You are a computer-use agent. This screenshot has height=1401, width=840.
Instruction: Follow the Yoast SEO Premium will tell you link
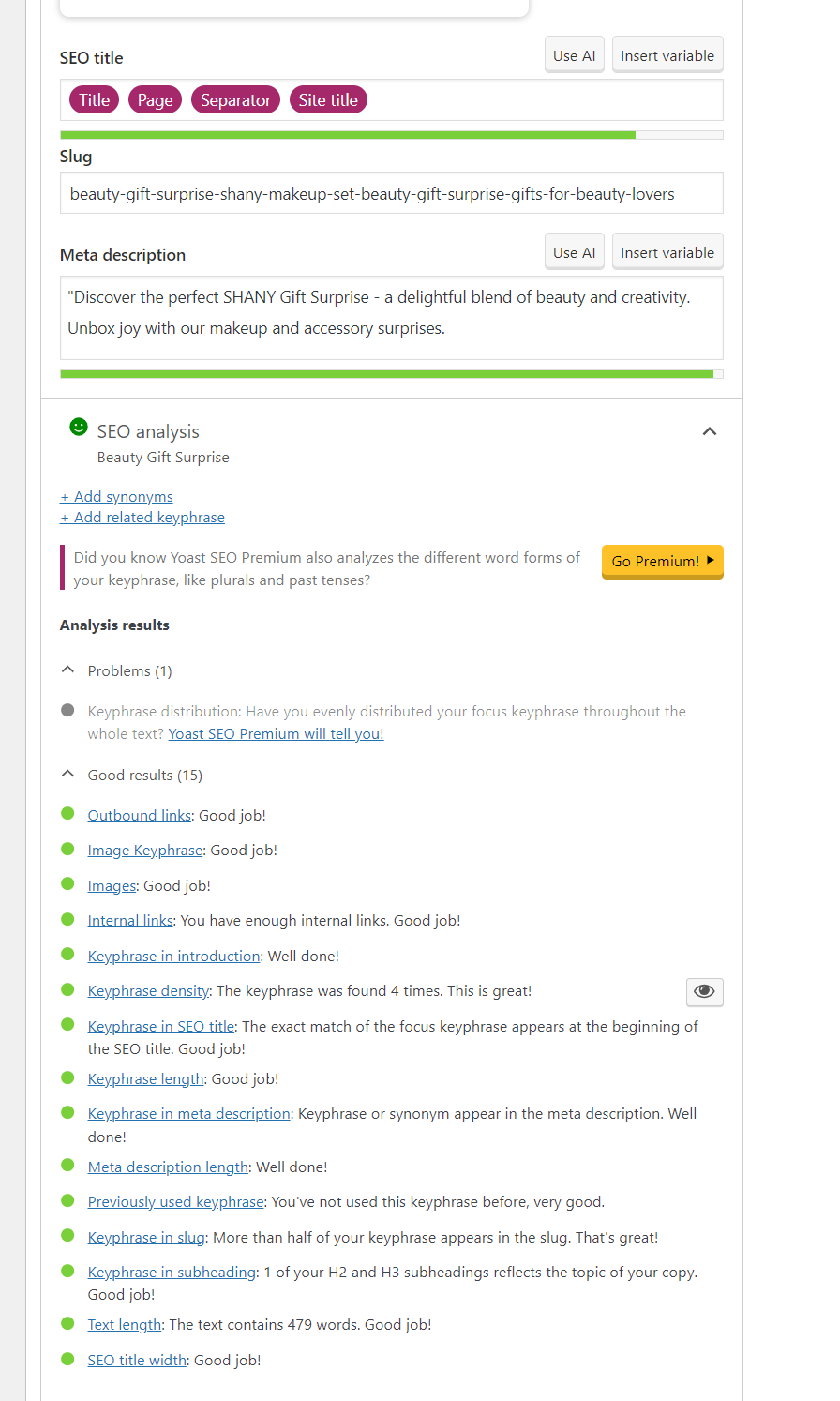click(276, 733)
